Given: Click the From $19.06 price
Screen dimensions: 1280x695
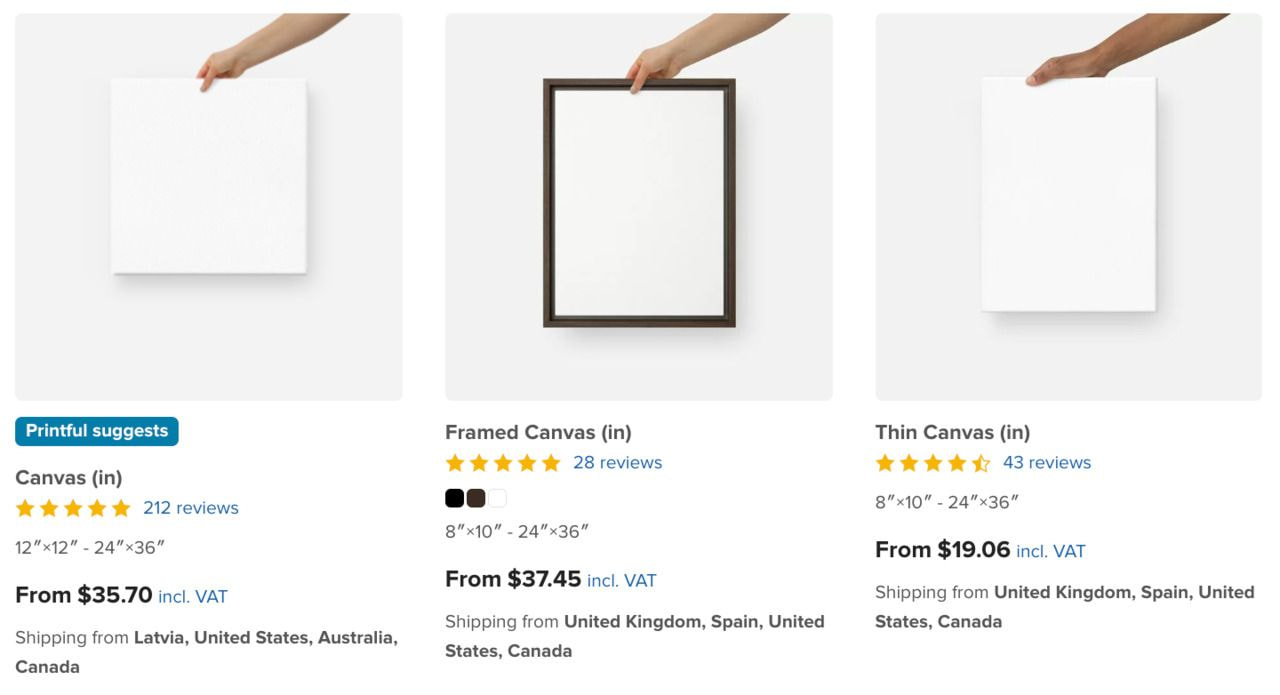Looking at the screenshot, I should (x=943, y=550).
